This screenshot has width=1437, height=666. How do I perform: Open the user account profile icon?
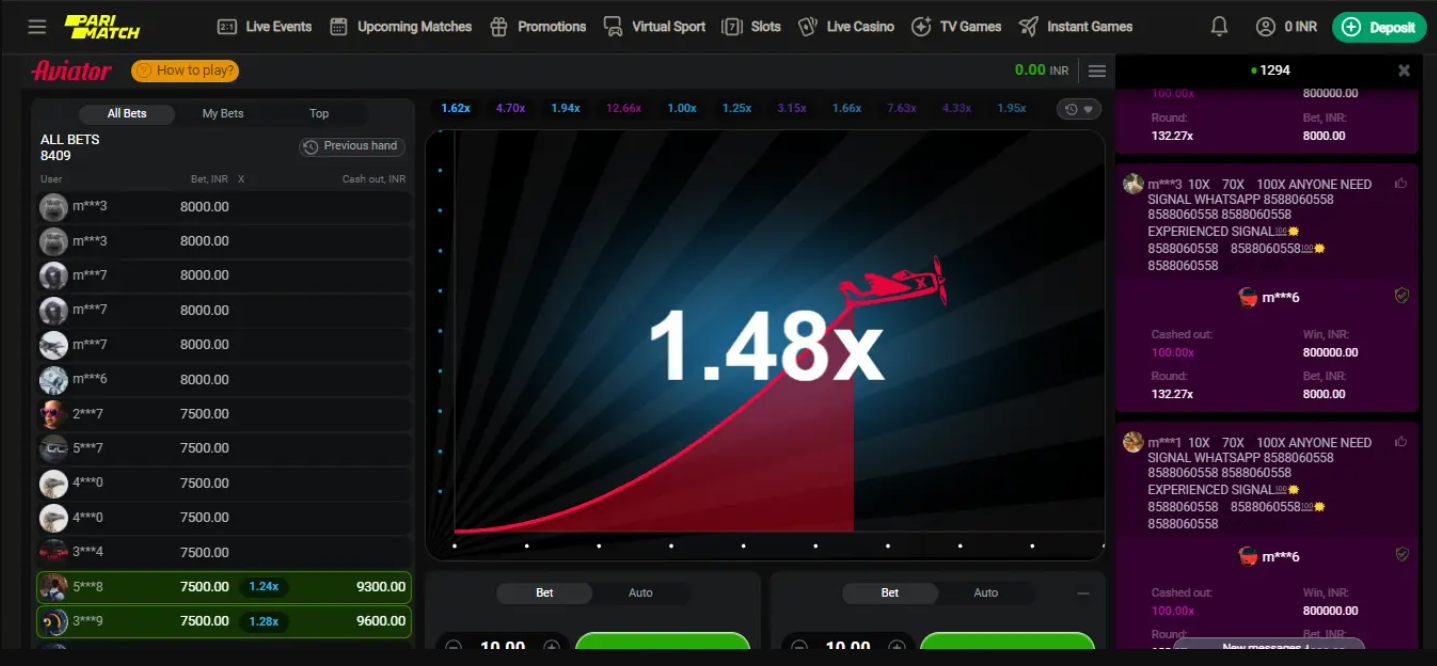tap(1266, 27)
